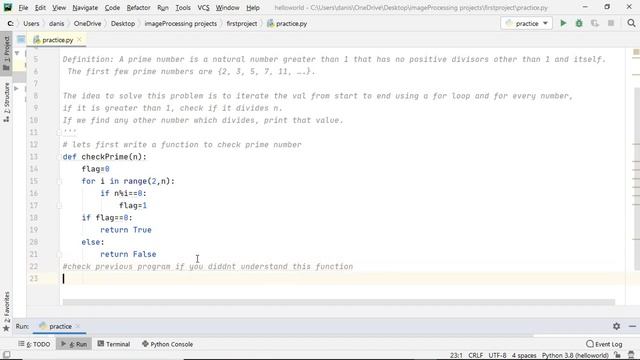Toggle the Run tool window button
This screenshot has width=640, height=360.
[x=74, y=344]
